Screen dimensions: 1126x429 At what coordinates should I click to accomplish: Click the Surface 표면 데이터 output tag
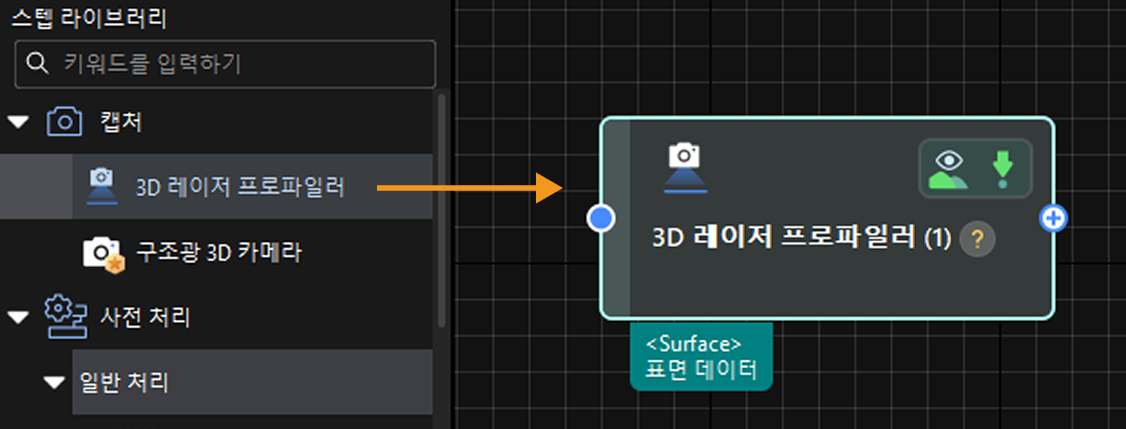tap(701, 356)
